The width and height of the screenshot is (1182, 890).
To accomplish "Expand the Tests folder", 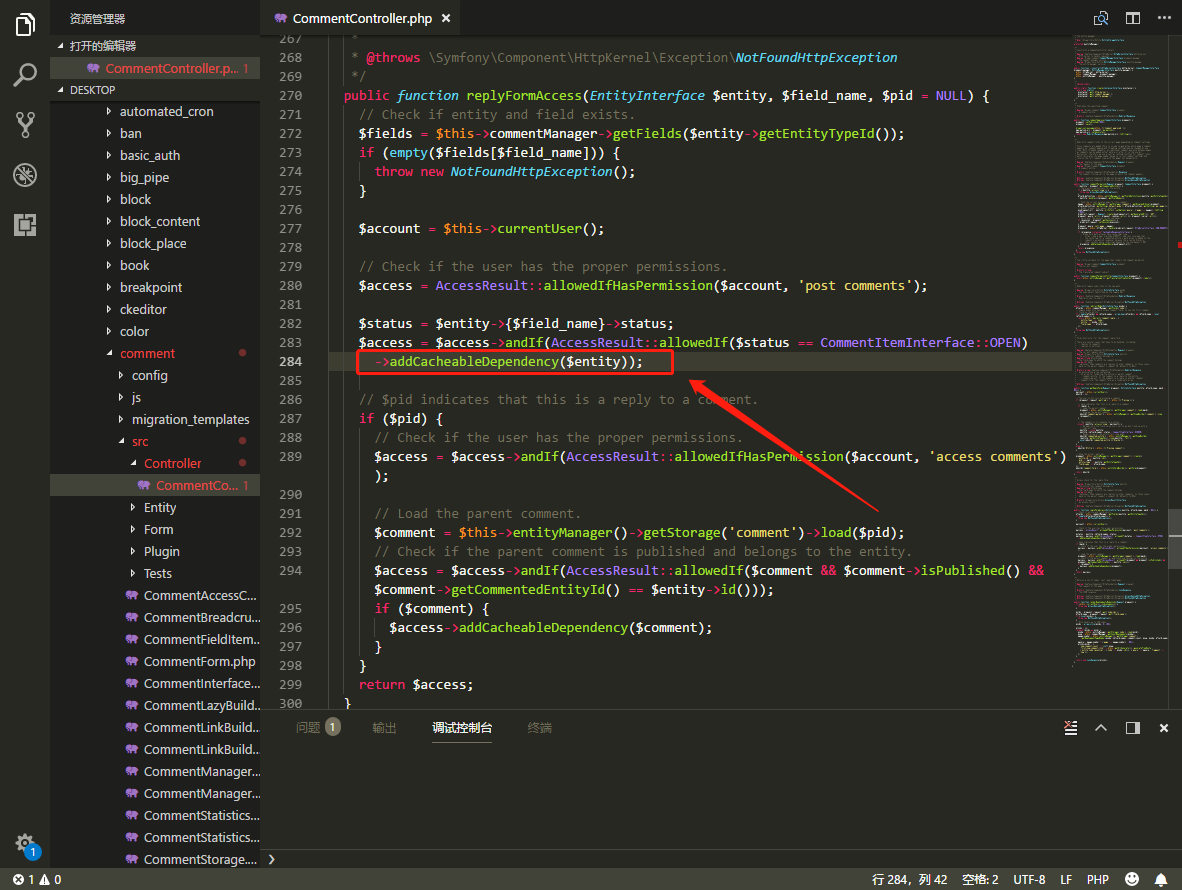I will click(x=155, y=573).
